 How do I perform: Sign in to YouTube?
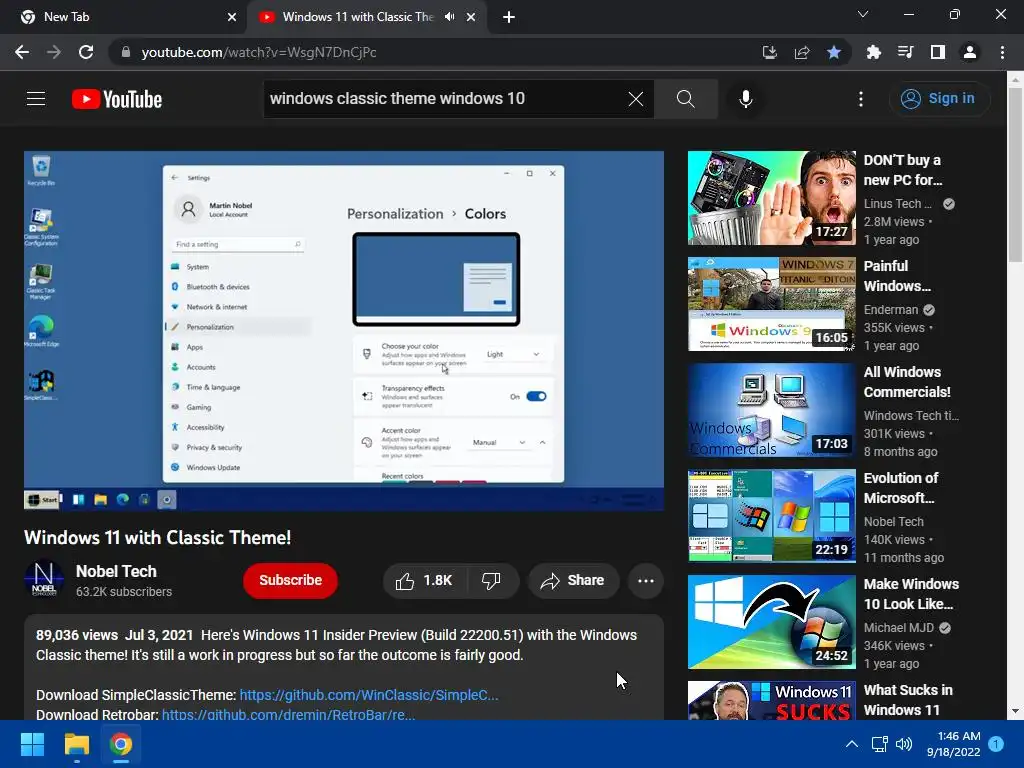coord(939,99)
